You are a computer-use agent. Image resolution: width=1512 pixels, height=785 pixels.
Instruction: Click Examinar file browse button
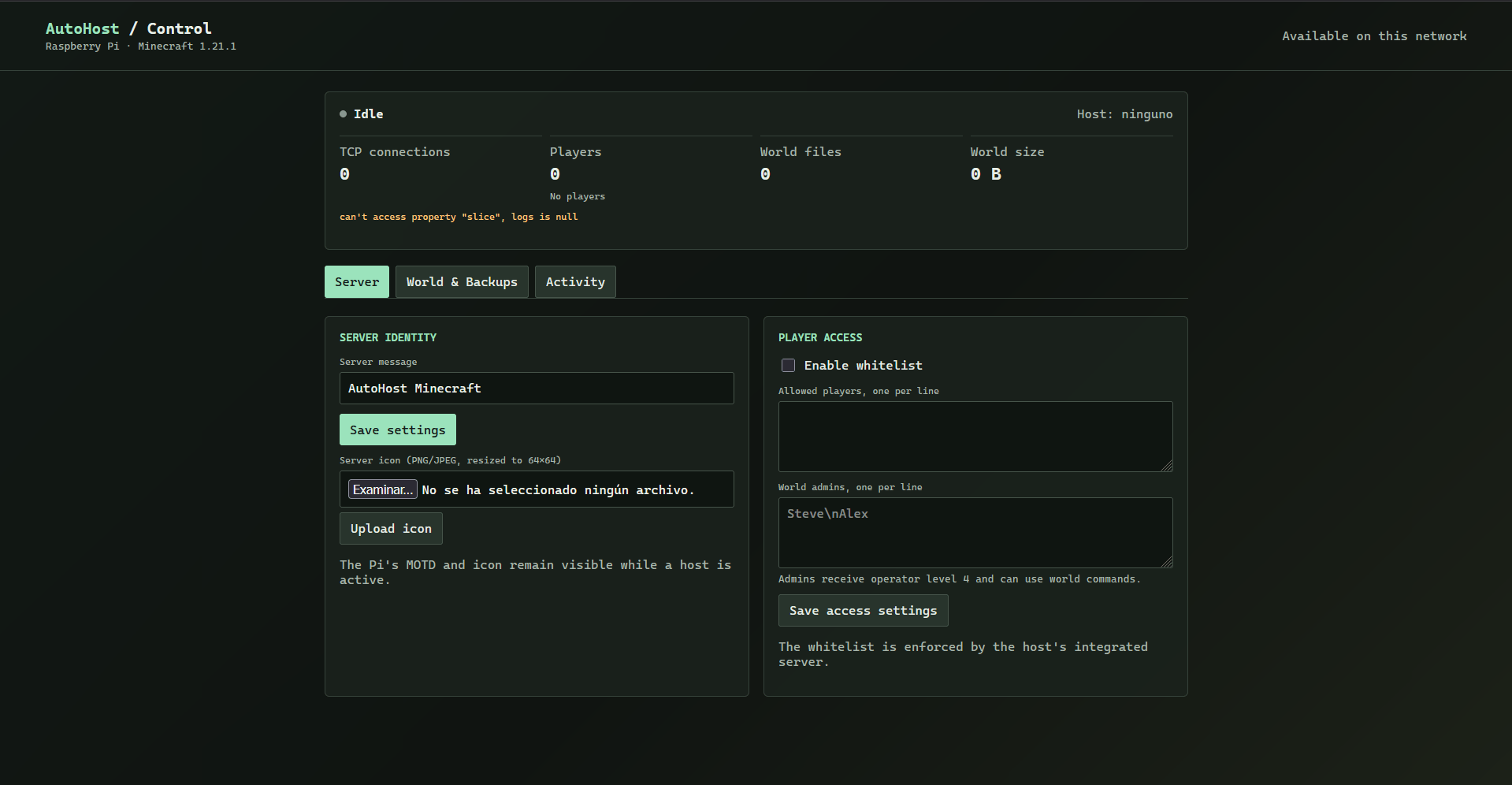coord(383,489)
